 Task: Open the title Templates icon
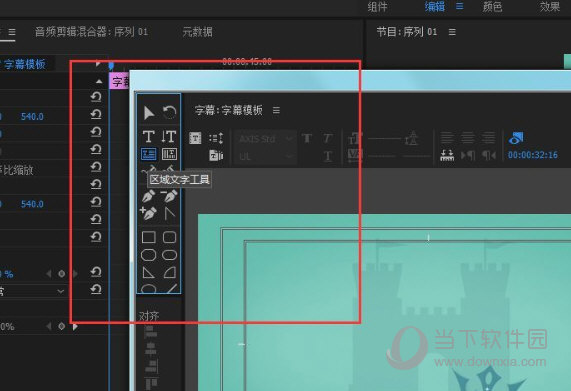pos(216,155)
